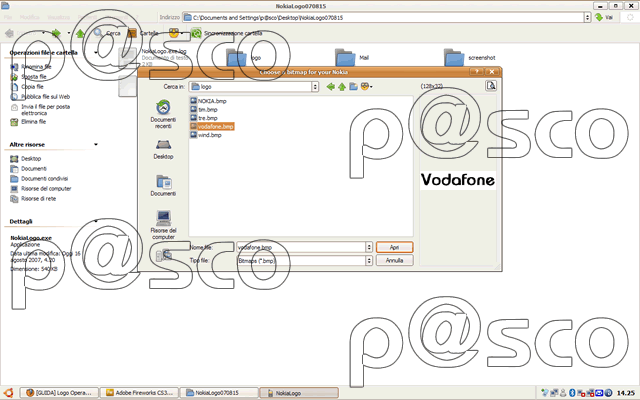
Task: Go up one level in file dialog
Action: pyautogui.click(x=342, y=87)
